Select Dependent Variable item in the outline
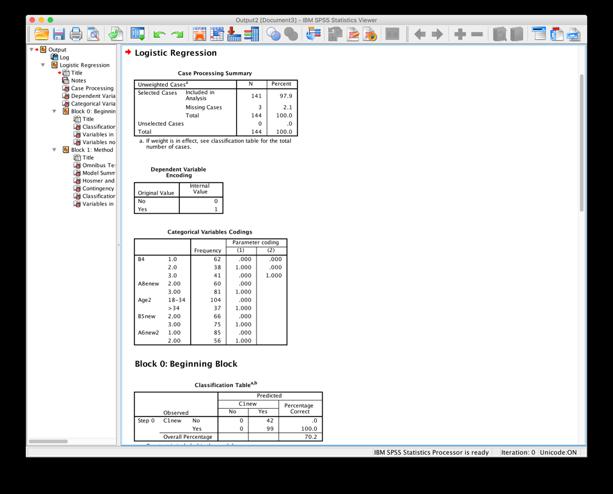613x494 pixels. pos(93,96)
